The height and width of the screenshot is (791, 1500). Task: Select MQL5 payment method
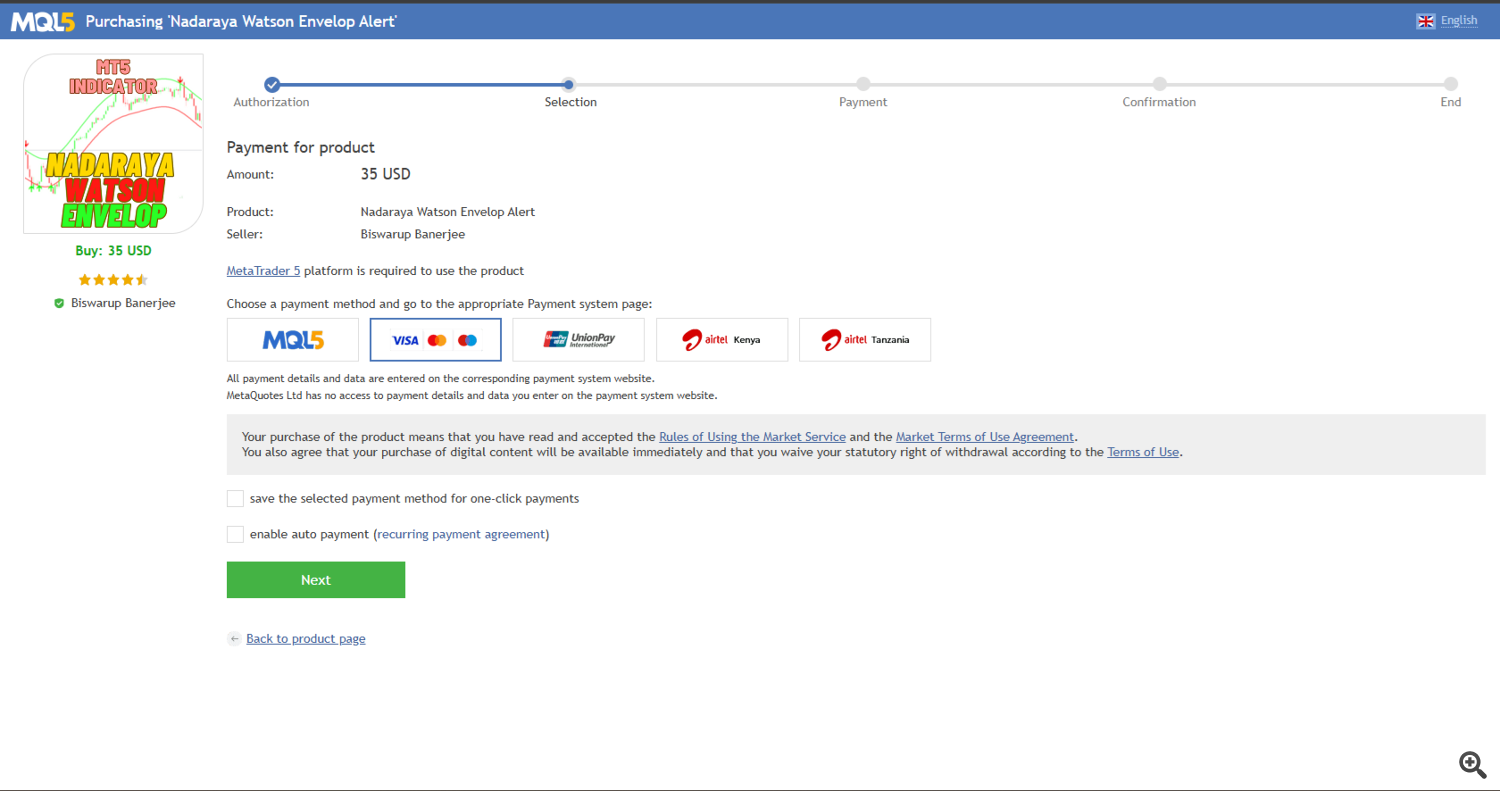tap(293, 340)
